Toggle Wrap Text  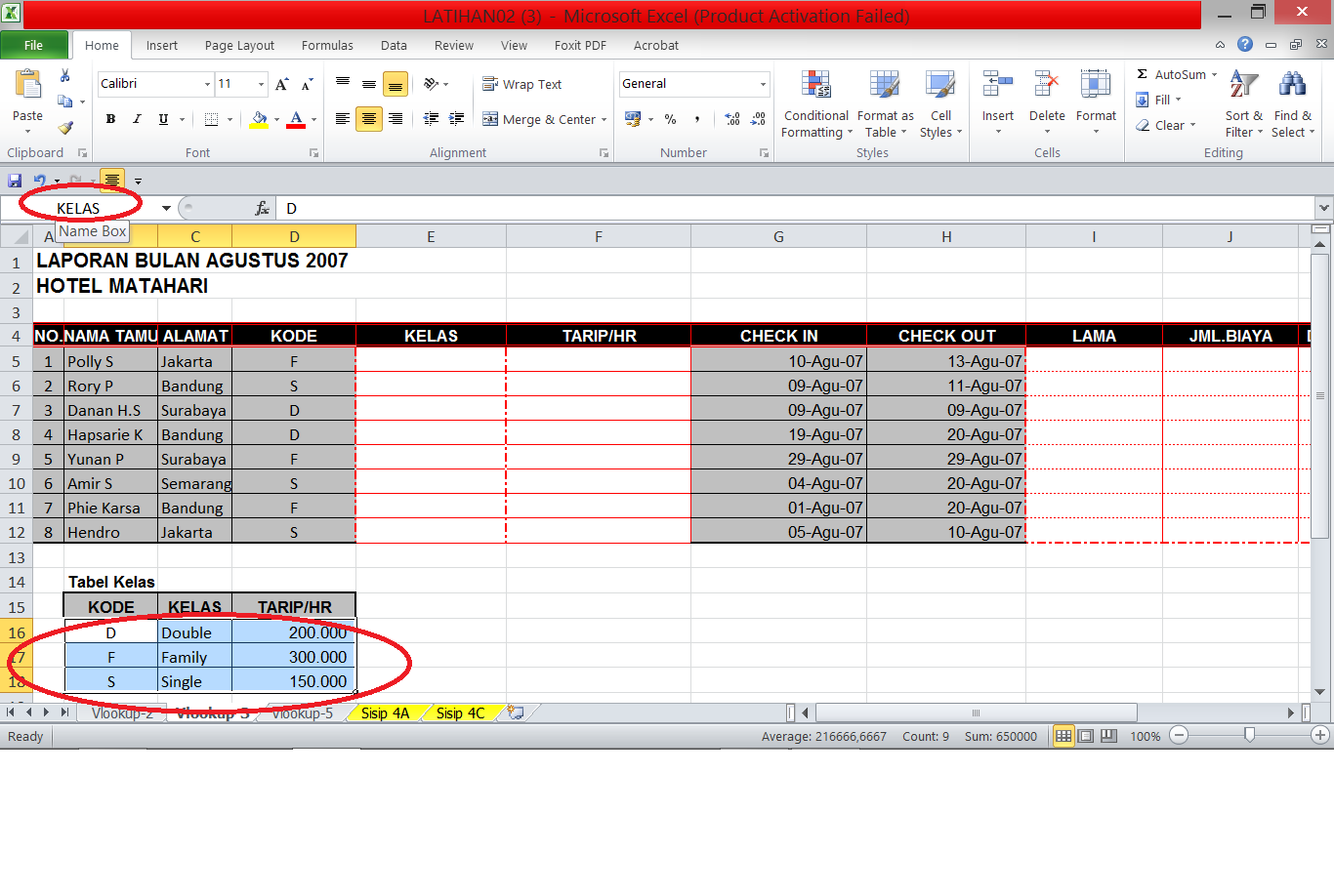[522, 84]
